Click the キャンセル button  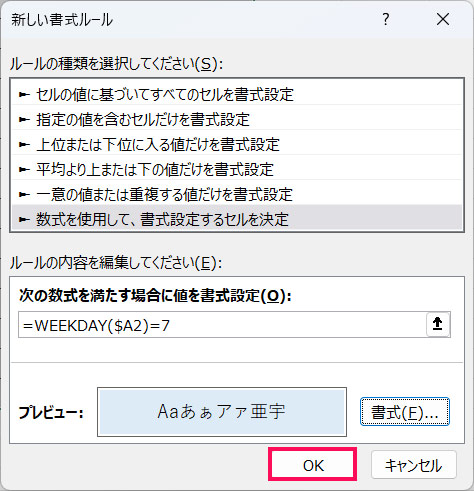click(x=413, y=465)
